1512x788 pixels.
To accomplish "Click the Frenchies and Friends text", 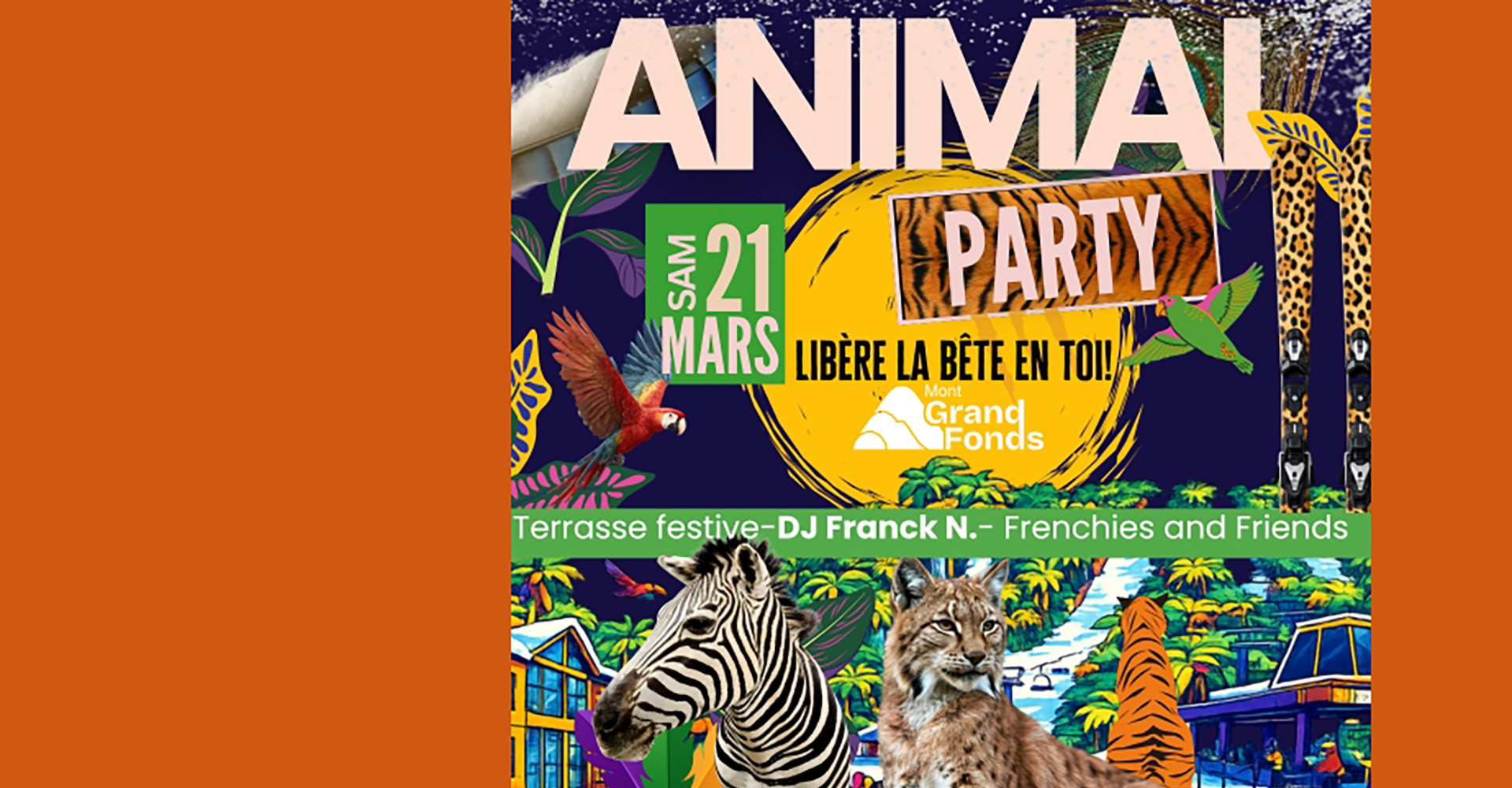I will point(1176,528).
